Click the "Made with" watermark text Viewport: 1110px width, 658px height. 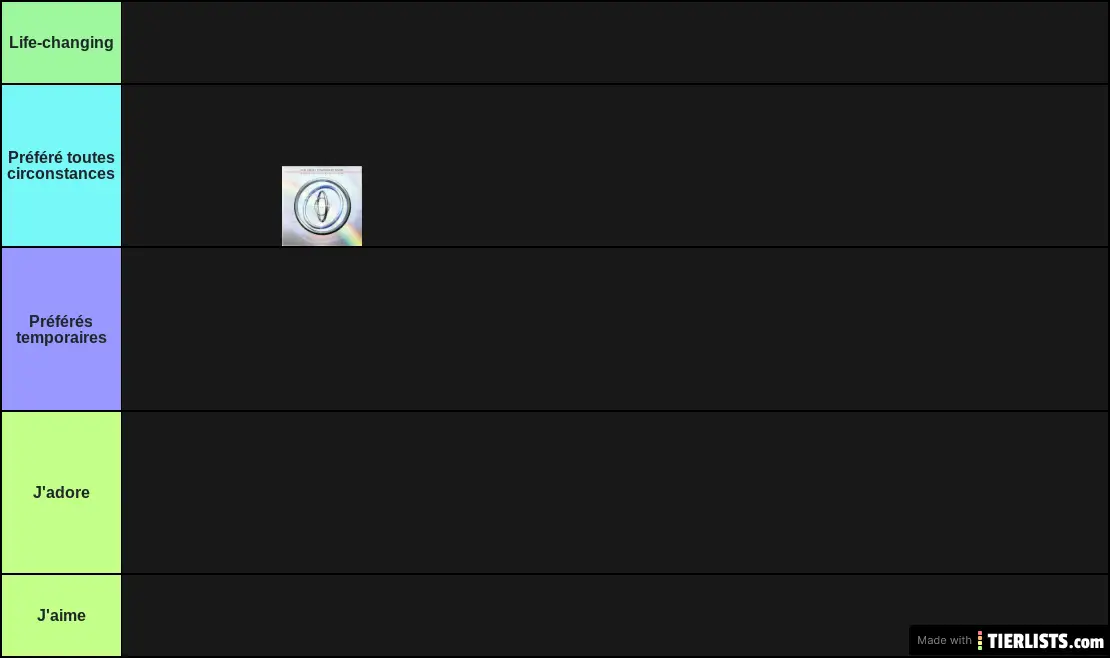pyautogui.click(x=944, y=640)
